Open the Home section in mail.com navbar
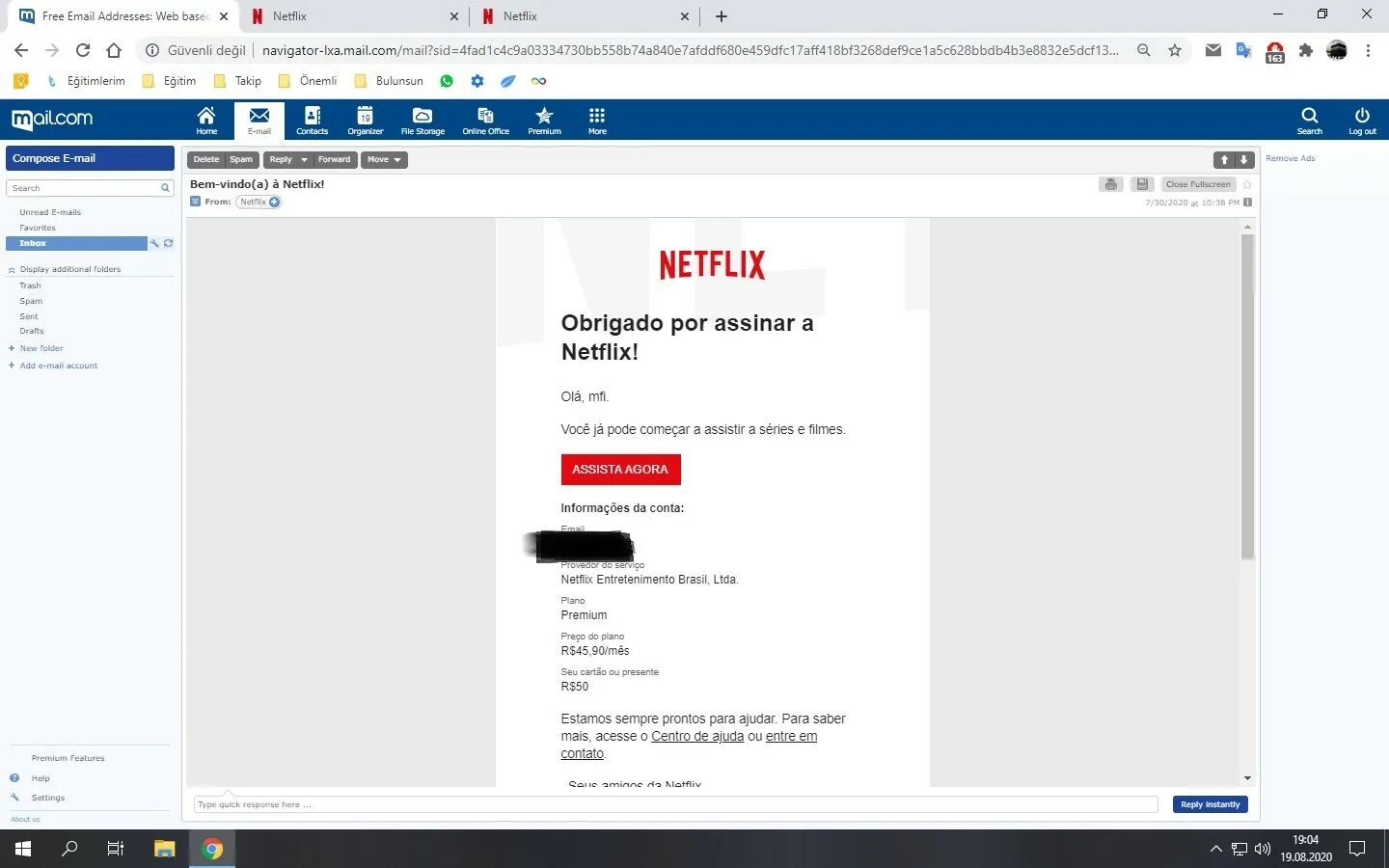Image resolution: width=1389 pixels, height=868 pixels. coord(206,121)
